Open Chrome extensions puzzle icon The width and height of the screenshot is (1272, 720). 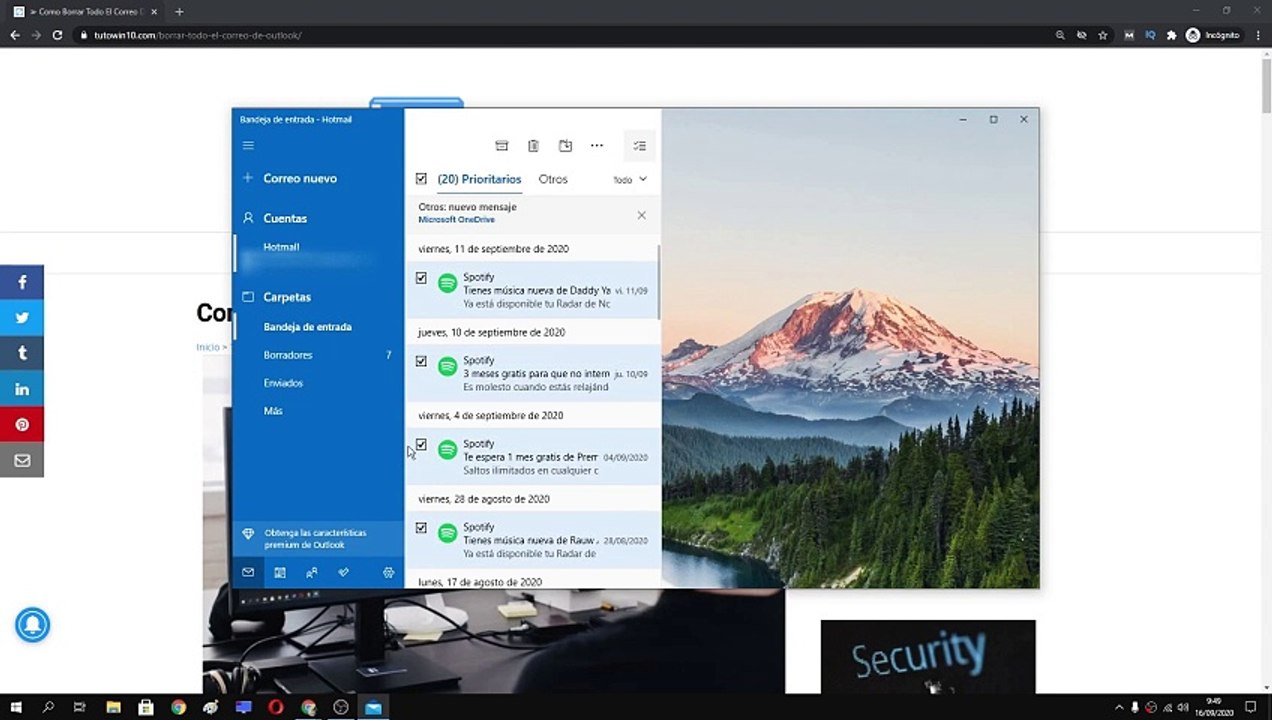(x=1172, y=35)
